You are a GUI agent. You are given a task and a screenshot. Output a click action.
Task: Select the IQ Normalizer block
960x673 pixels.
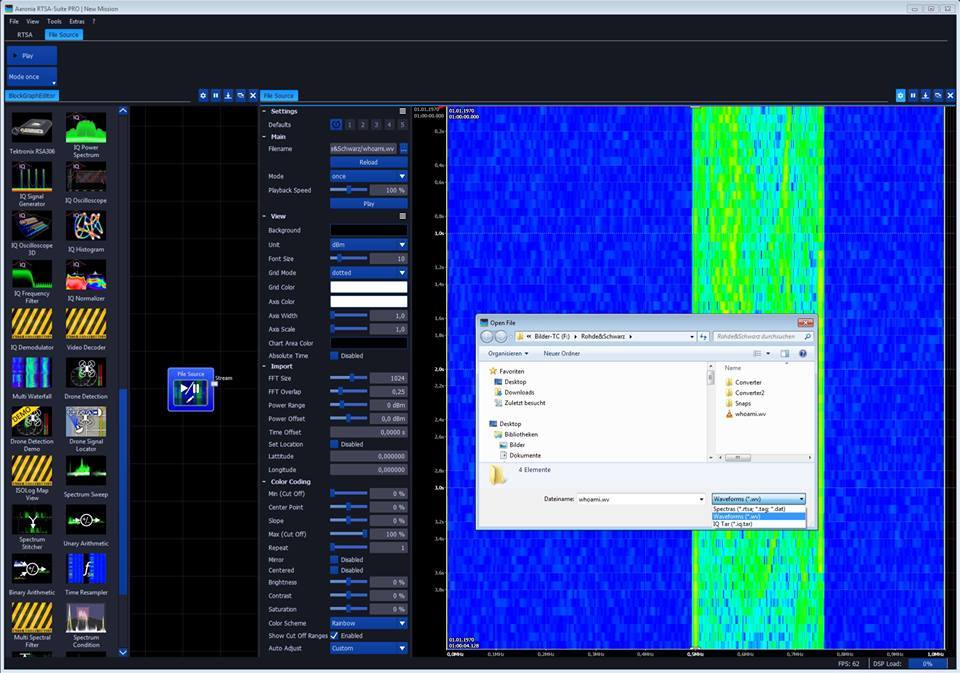(x=86, y=280)
